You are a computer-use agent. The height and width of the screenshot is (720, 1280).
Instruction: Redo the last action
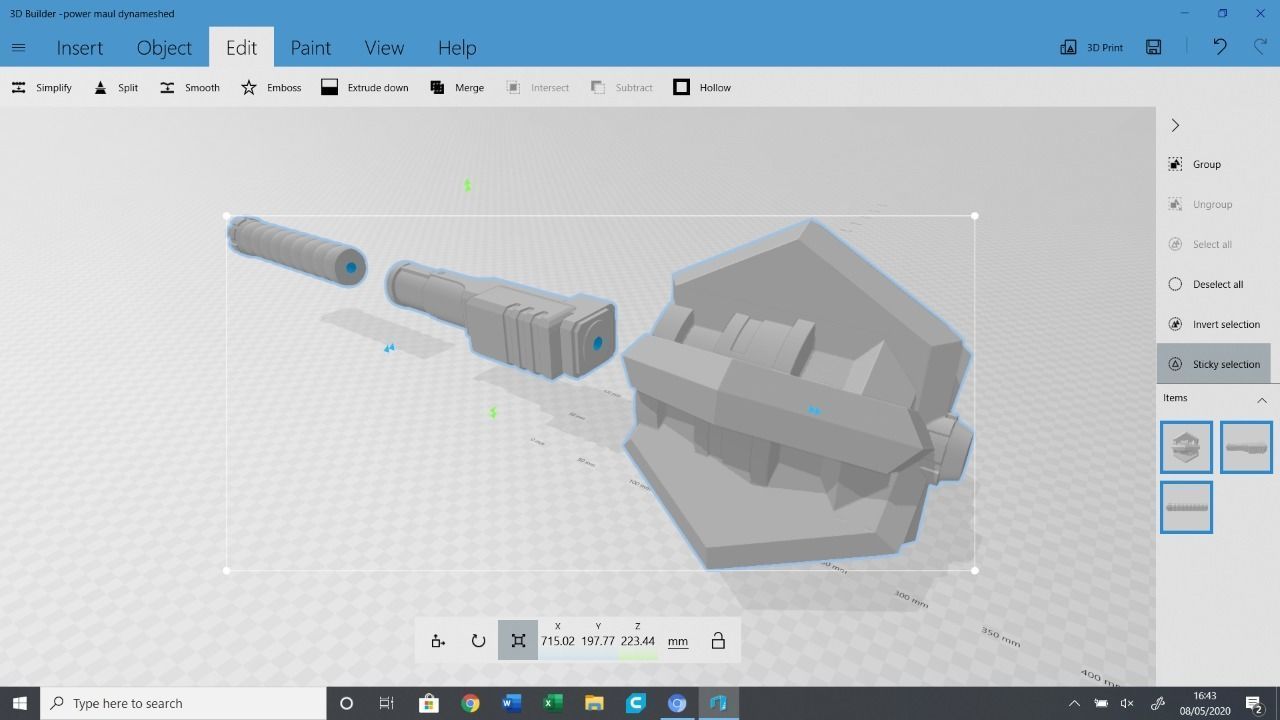point(1260,47)
